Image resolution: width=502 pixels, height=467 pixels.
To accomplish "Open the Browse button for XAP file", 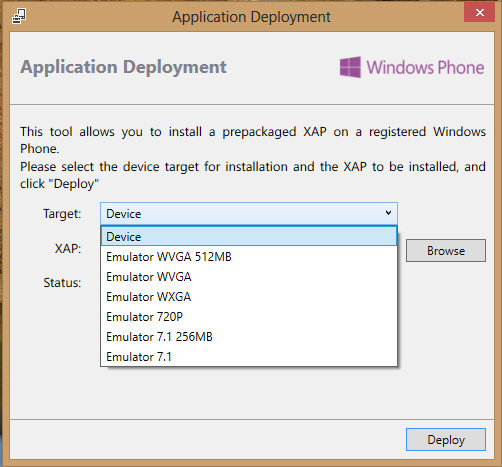I will pyautogui.click(x=446, y=250).
